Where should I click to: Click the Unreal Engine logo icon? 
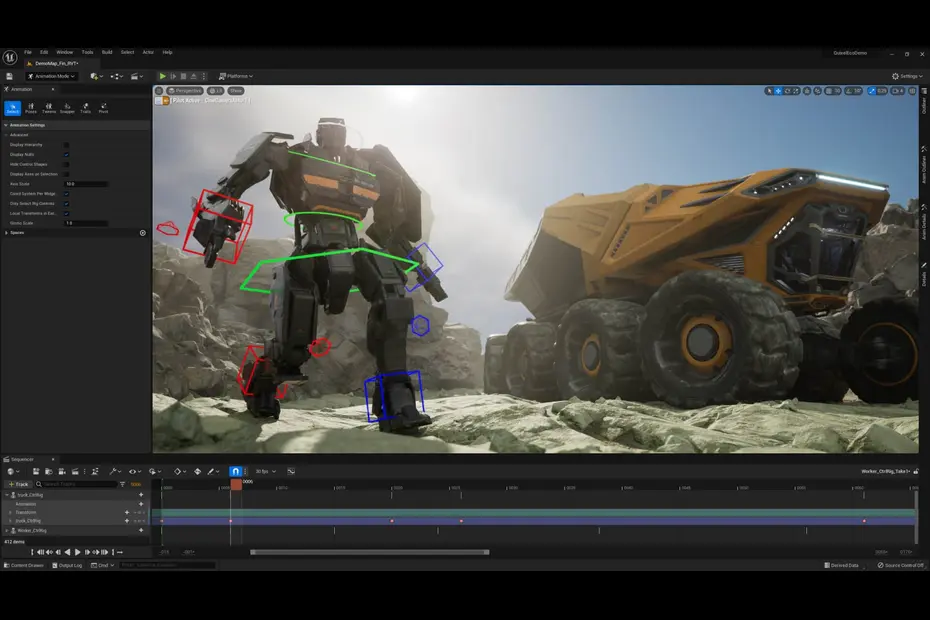click(x=9, y=58)
